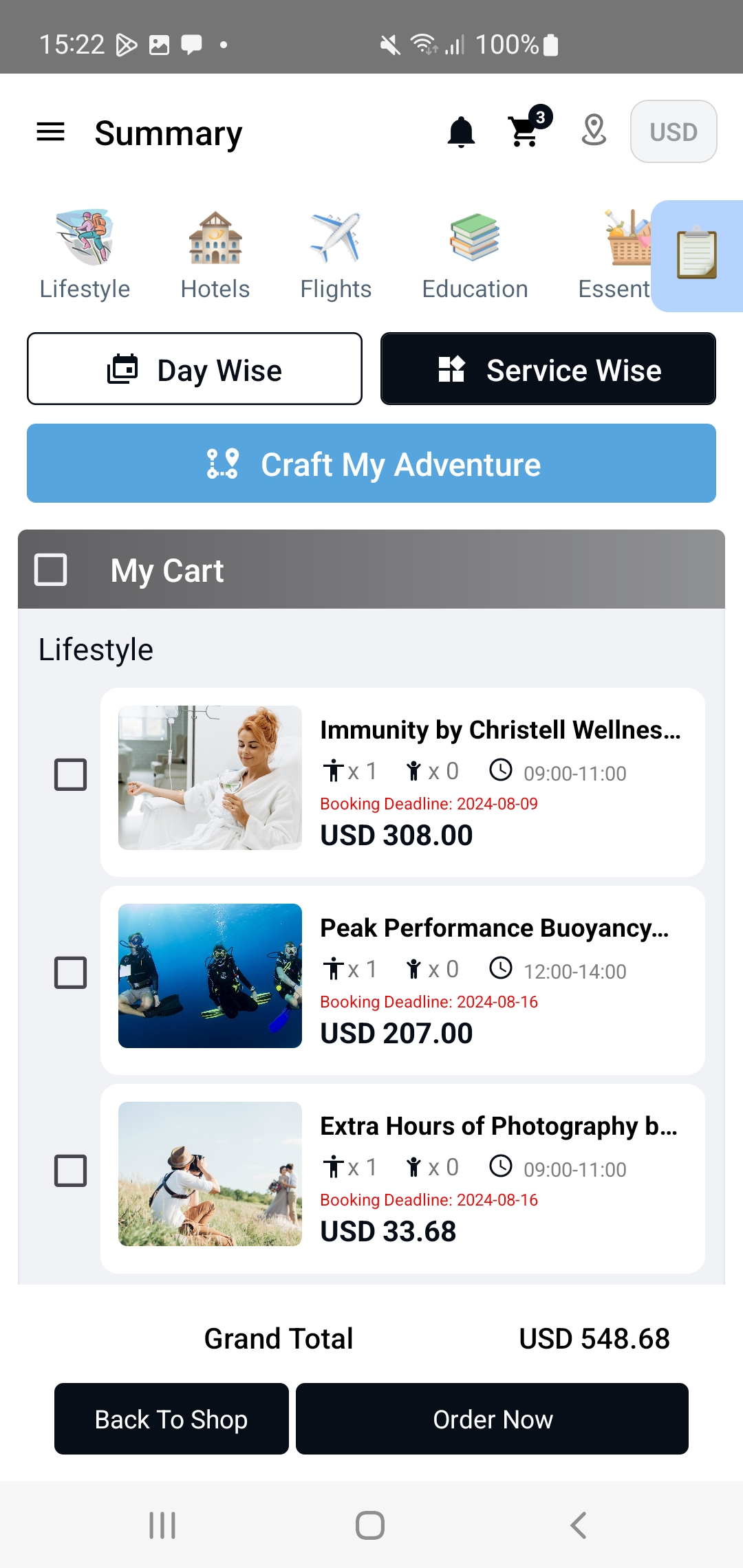Tap the location pin icon
Screen dimensions: 743x1568
tap(594, 131)
